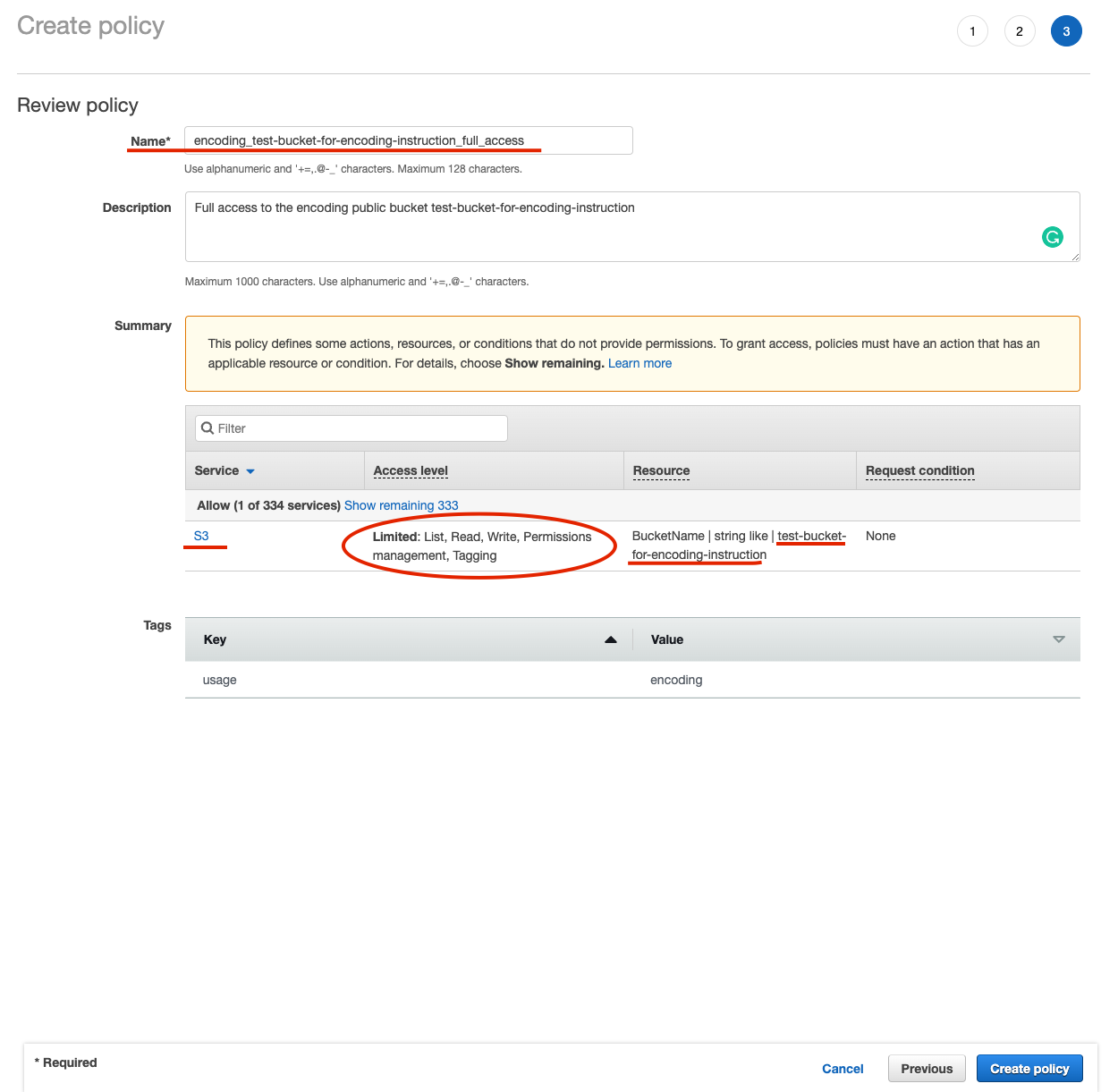Click the Request condition column header

click(x=919, y=470)
